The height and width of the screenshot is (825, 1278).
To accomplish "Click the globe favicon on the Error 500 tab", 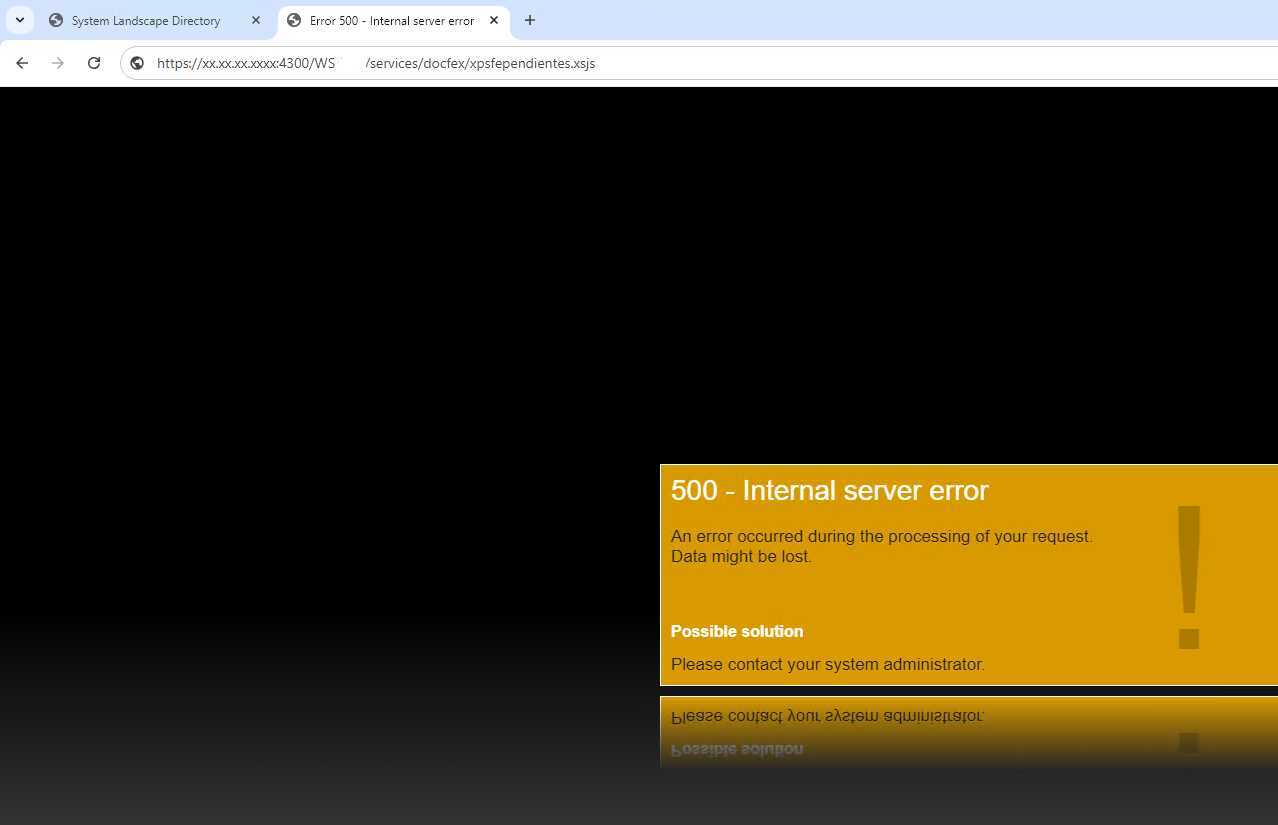I will point(294,21).
